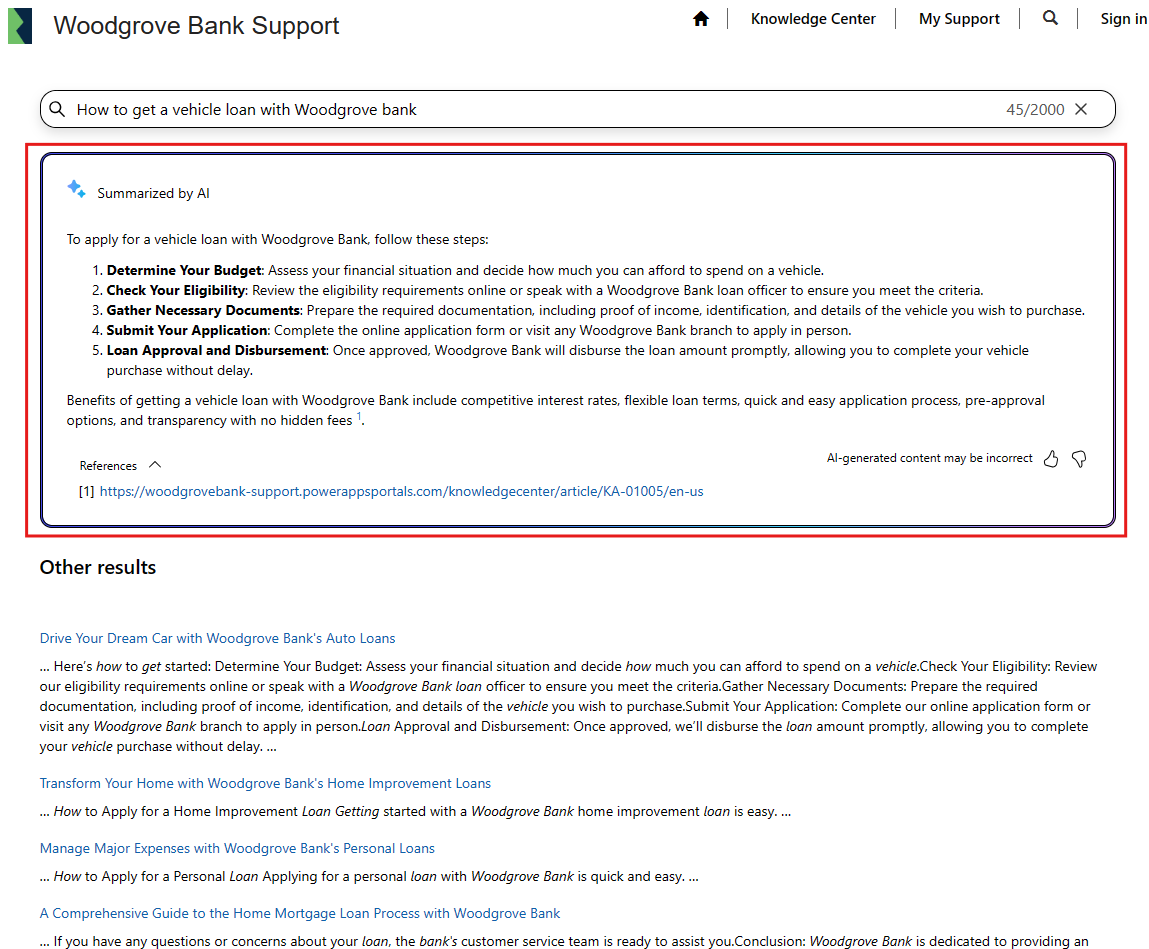Click the Woodgrove Bank logo
The height and width of the screenshot is (949, 1149).
(x=20, y=25)
